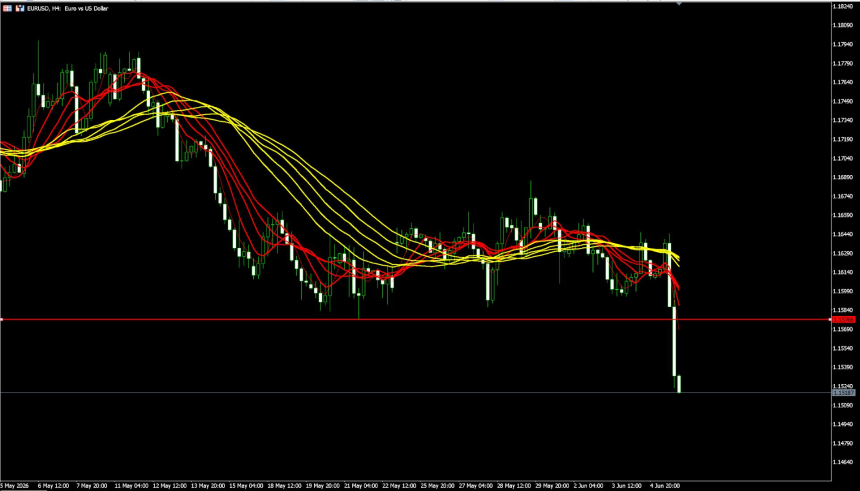Click the 3 Jun 12:00 time label
Image resolution: width=860 pixels, height=491 pixels.
pyautogui.click(x=627, y=486)
